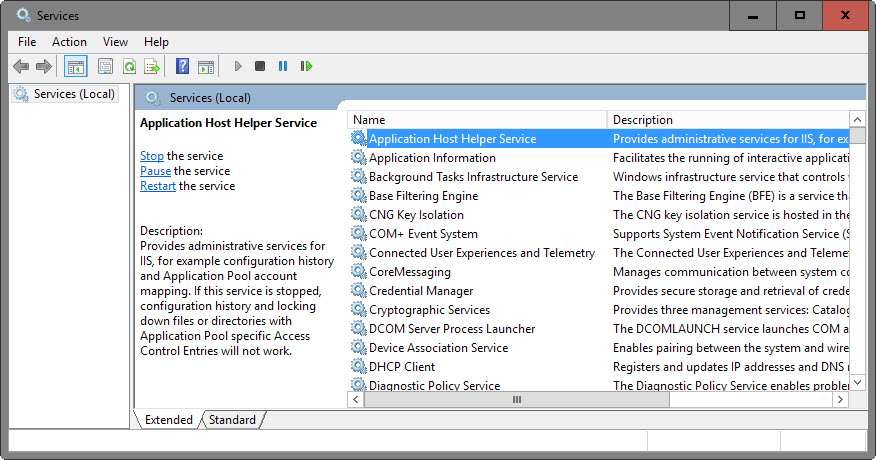Click the Services title bar app icon

click(x=23, y=15)
